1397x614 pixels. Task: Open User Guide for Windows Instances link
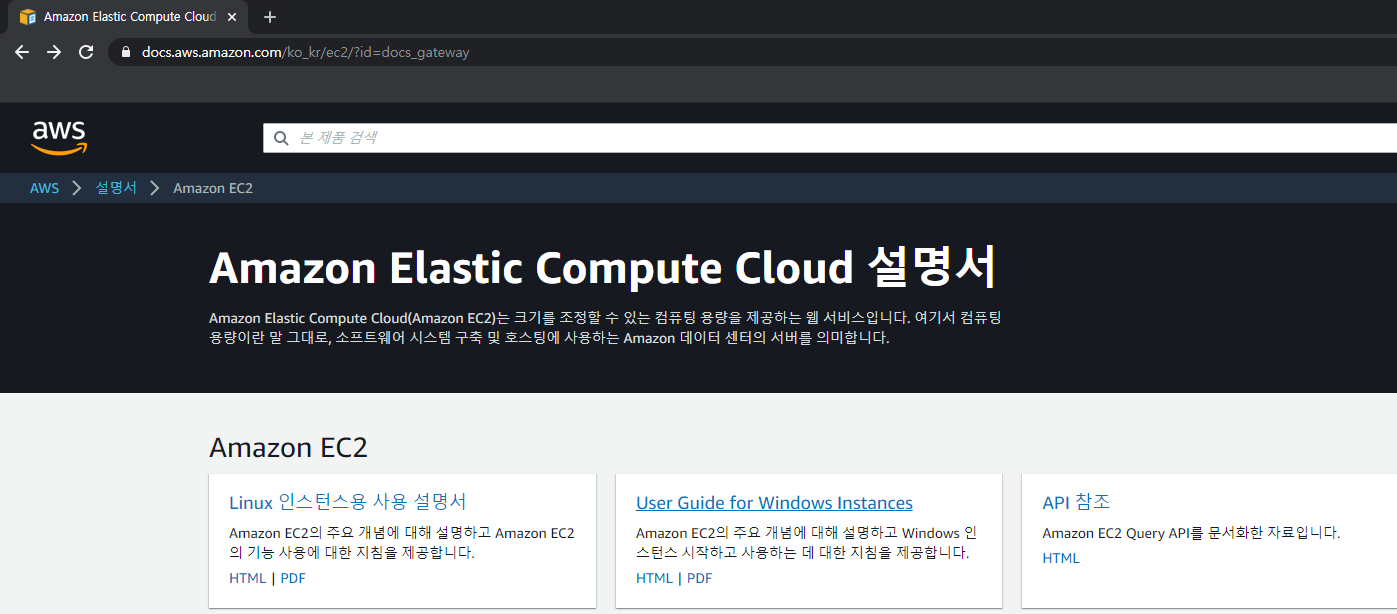coord(774,503)
